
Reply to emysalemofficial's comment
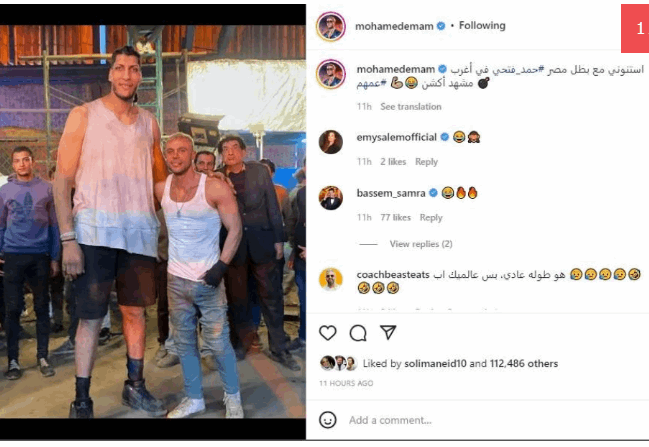point(426,162)
